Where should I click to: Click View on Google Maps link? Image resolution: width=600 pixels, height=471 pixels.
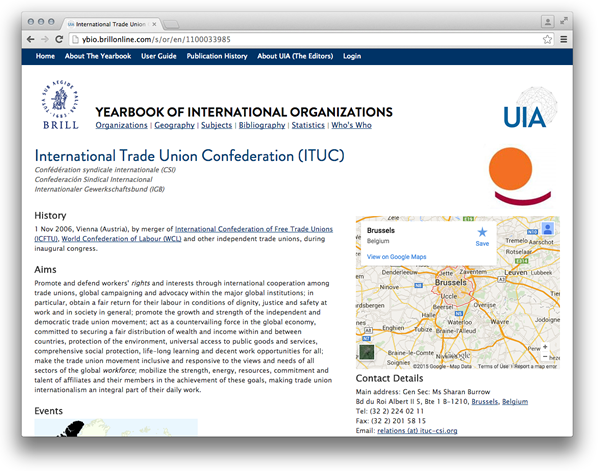[x=396, y=257]
